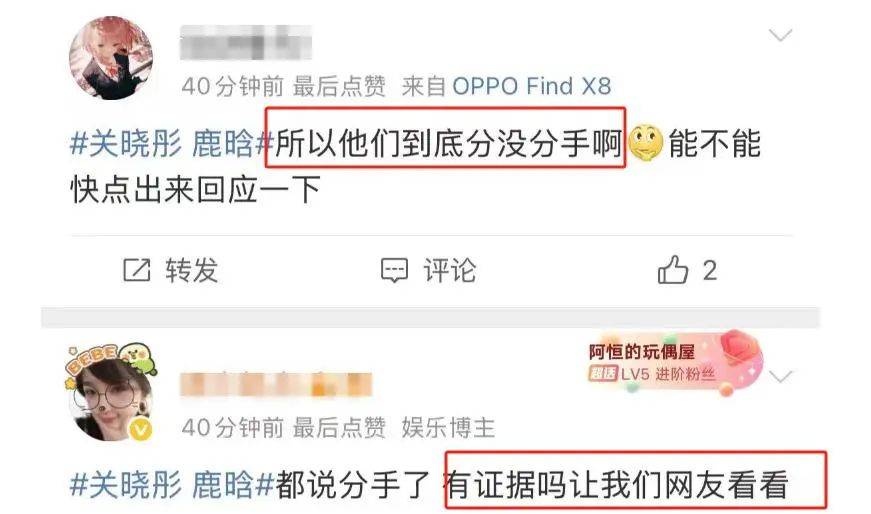
Task: Tap the comment (评论) speech bubble icon
Action: [x=394, y=270]
